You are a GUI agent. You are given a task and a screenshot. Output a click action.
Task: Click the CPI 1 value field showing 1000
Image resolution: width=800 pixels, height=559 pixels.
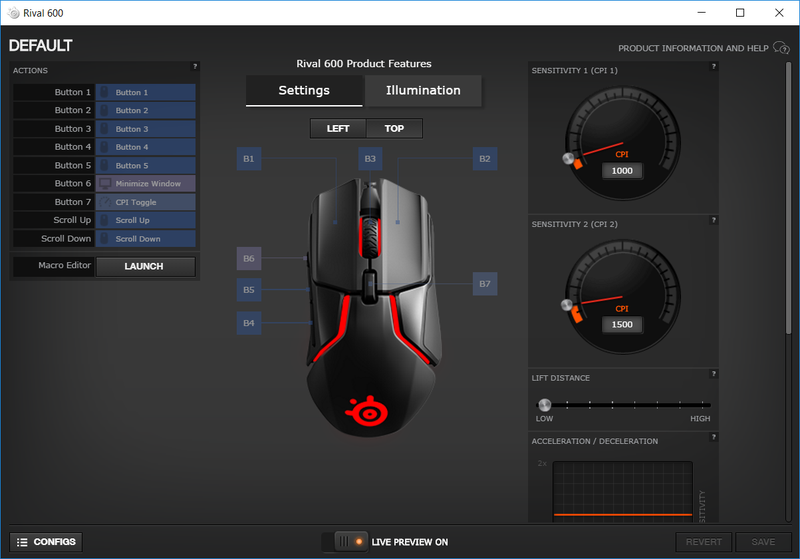pos(622,171)
